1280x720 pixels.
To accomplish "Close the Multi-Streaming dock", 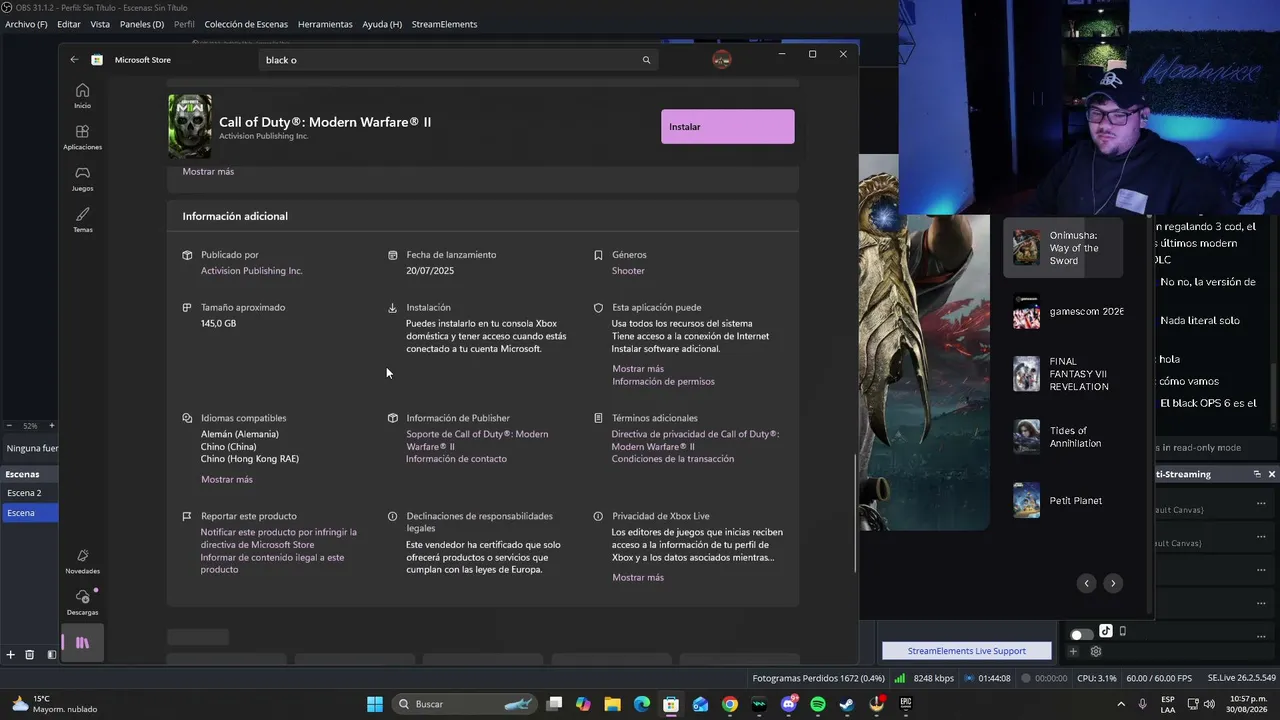I will click(1272, 474).
